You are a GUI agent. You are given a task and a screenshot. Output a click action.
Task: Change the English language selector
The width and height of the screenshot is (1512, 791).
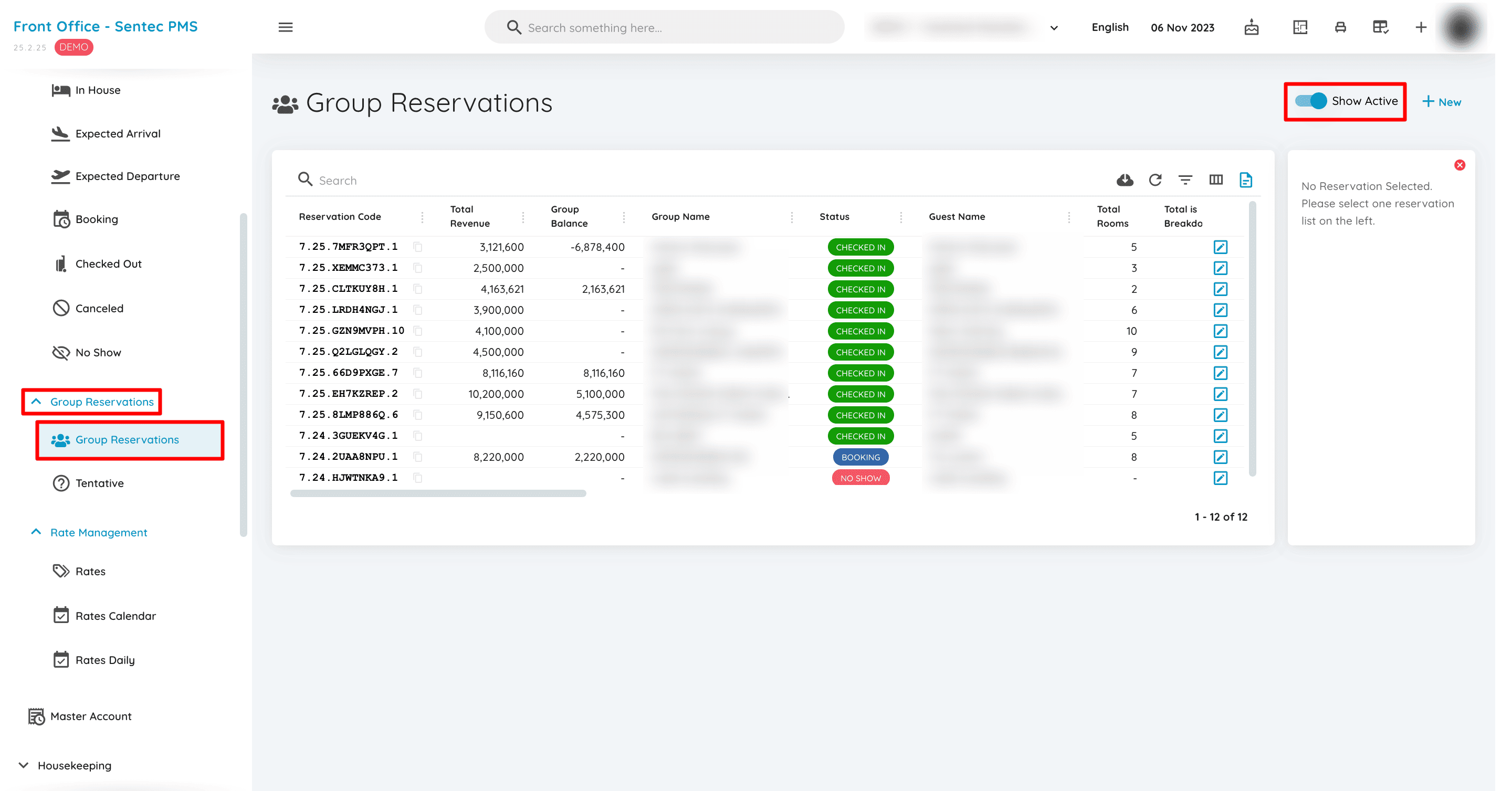coord(1109,27)
